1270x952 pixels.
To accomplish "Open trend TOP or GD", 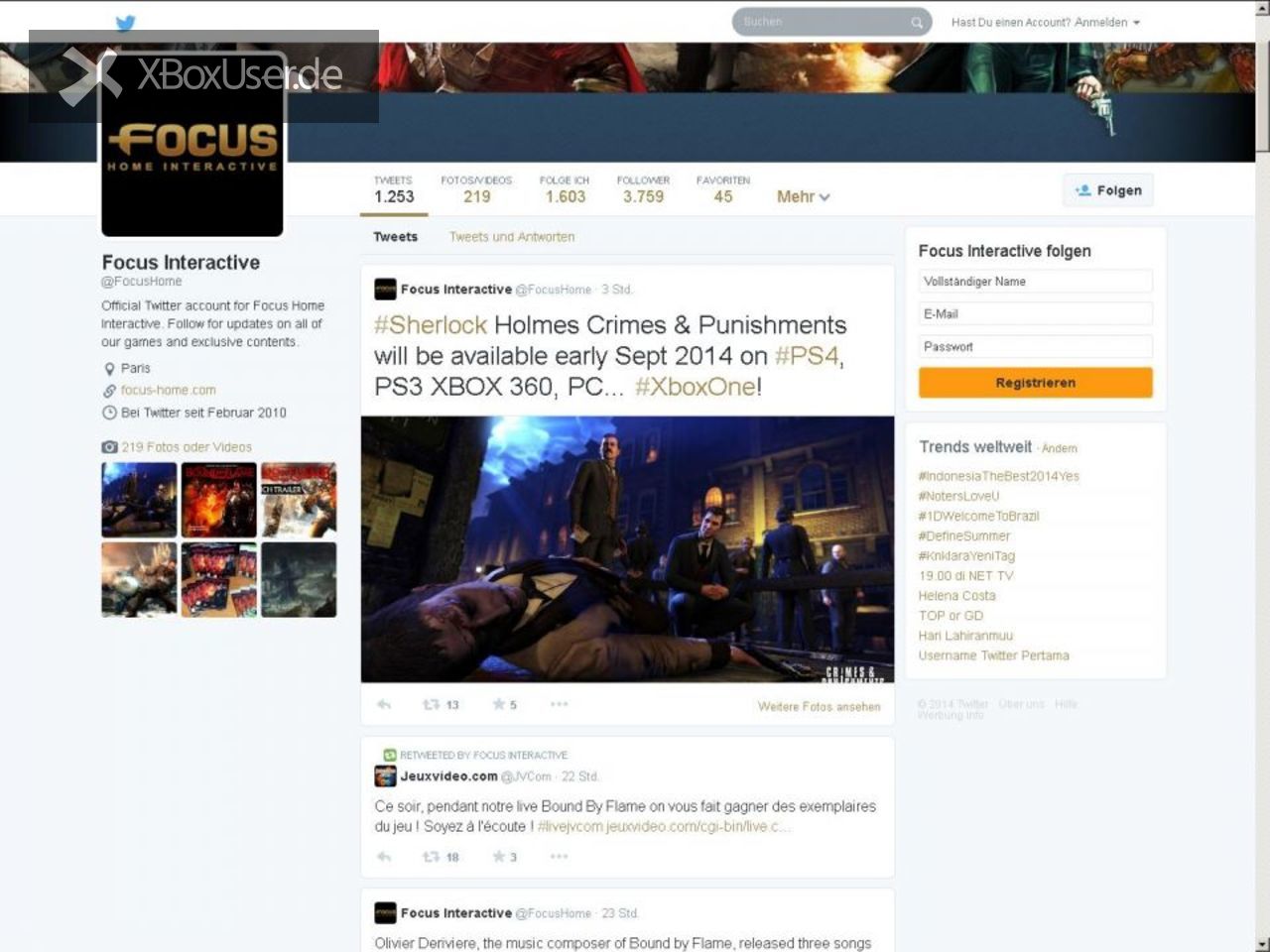I will (951, 616).
